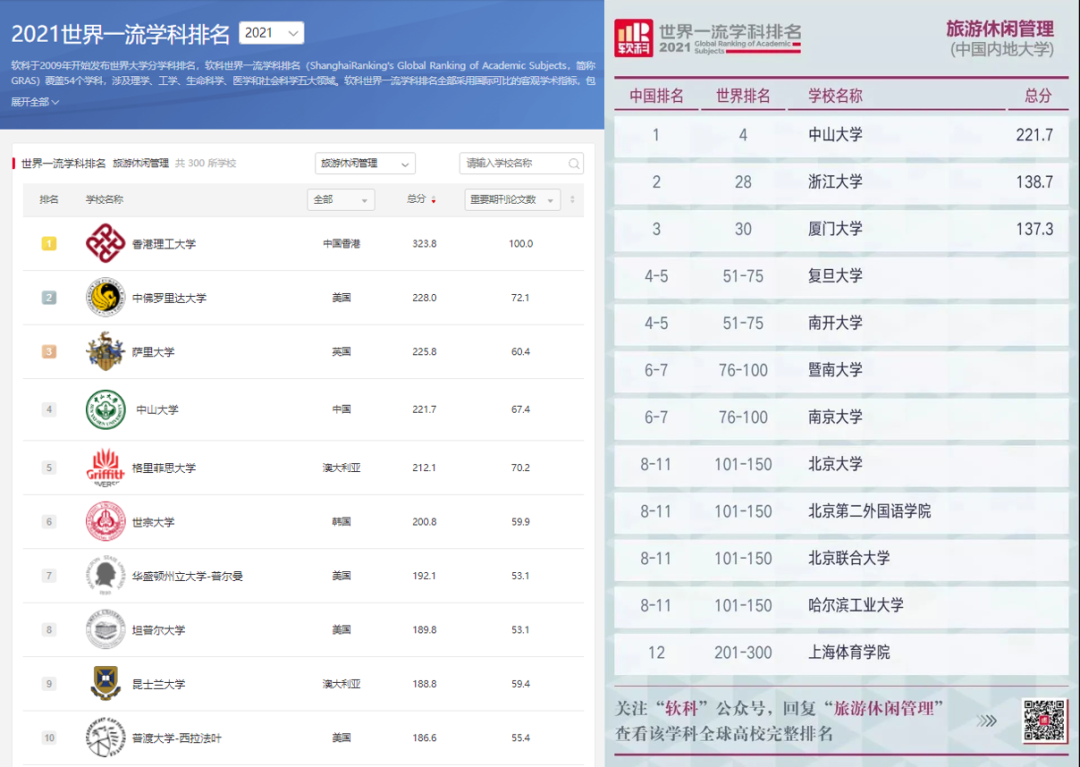The image size is (1080, 767).
Task: Select score 228.0 in 中佛罗里达大学 row
Action: pyautogui.click(x=424, y=298)
